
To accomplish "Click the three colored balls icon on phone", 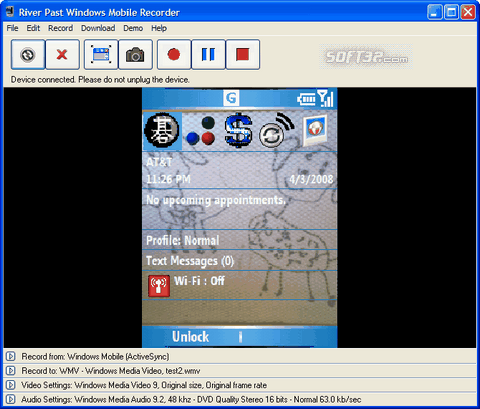I will coord(201,131).
